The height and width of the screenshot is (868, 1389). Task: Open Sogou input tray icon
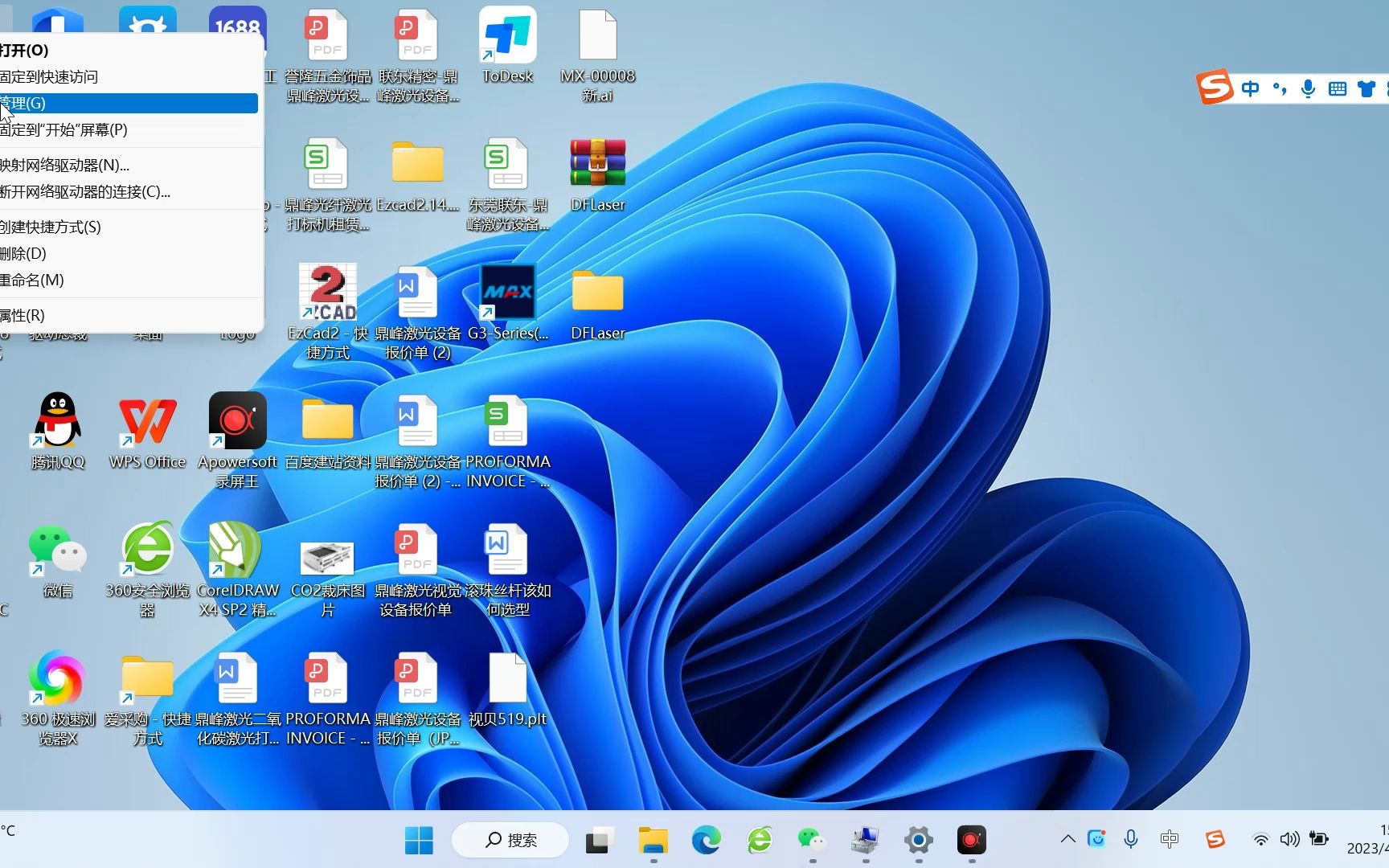[x=1215, y=839]
